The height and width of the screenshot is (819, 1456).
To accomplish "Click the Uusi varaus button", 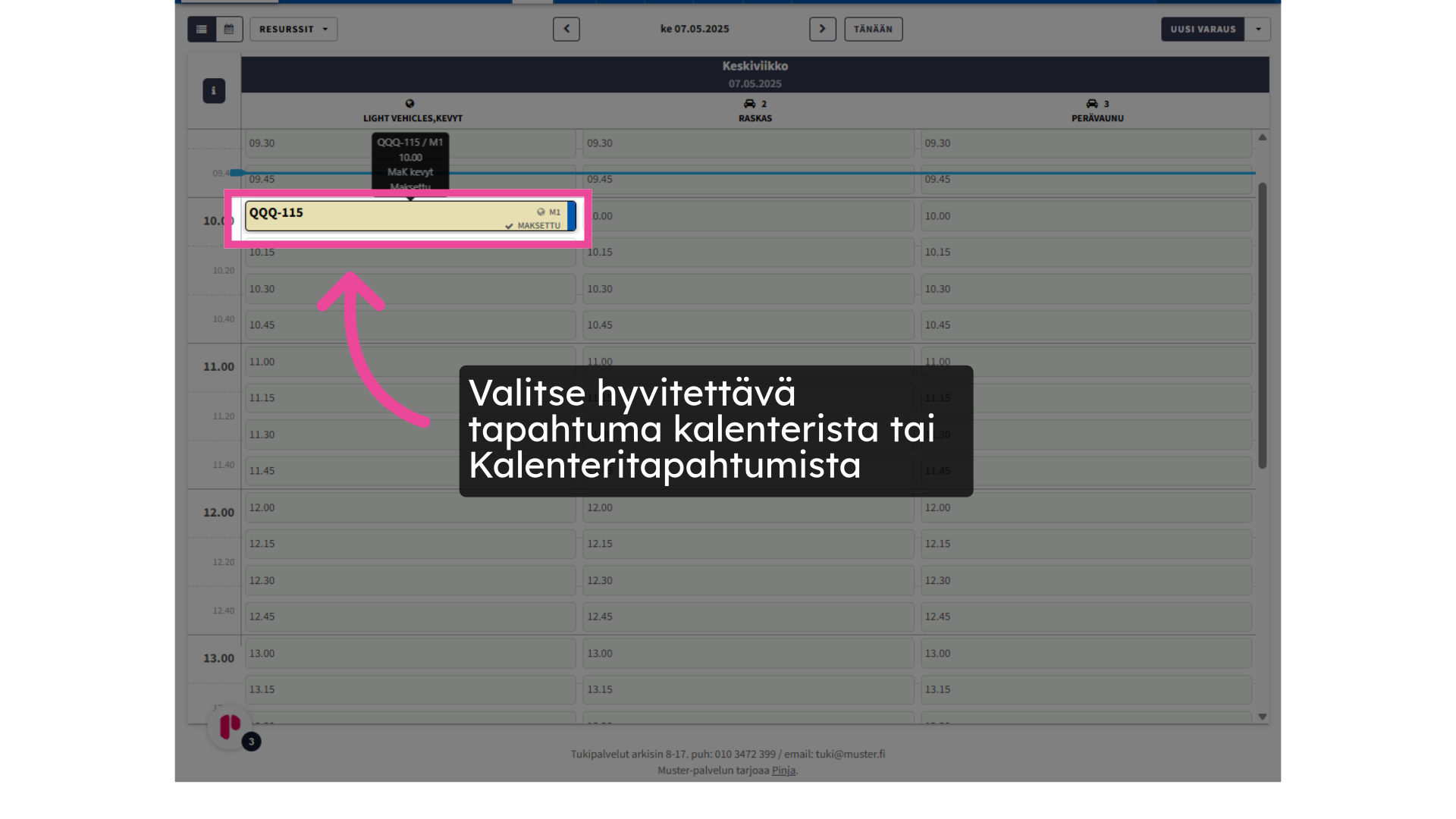I will [1203, 29].
